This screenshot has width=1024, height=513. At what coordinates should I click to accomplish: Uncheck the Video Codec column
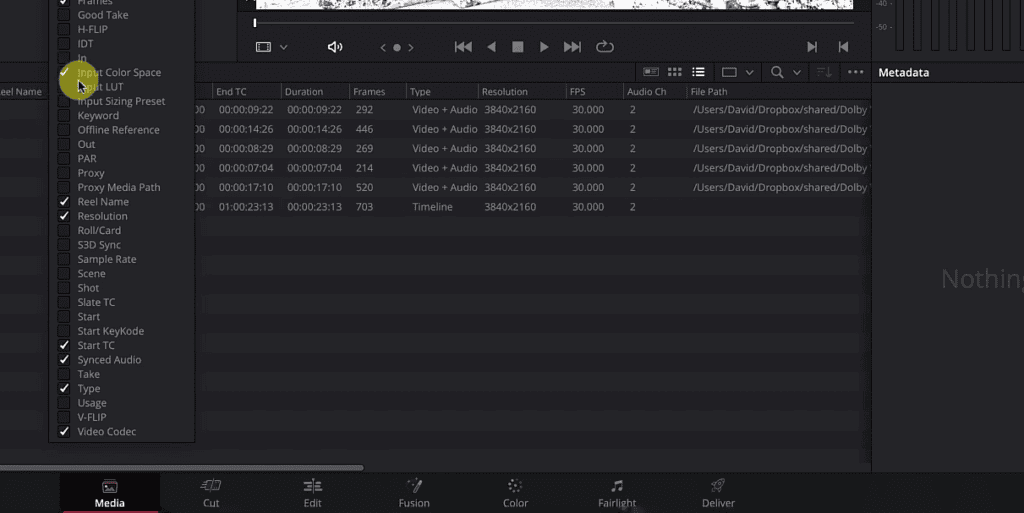pos(64,431)
